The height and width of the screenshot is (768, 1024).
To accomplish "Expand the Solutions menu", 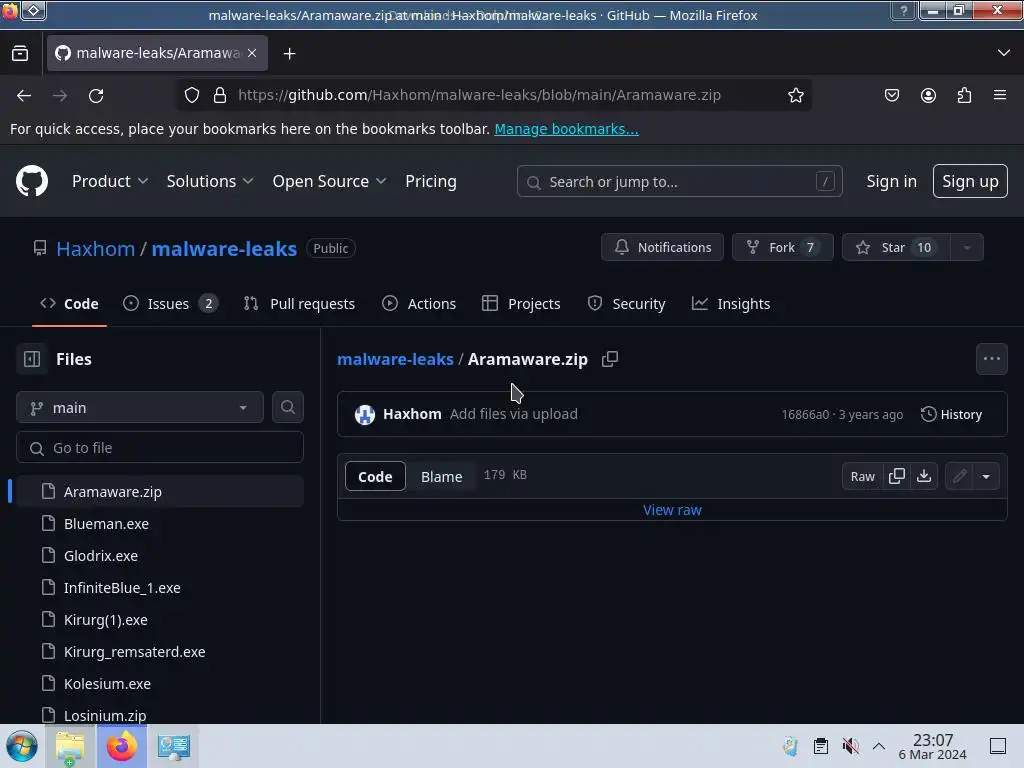I will [x=210, y=182].
